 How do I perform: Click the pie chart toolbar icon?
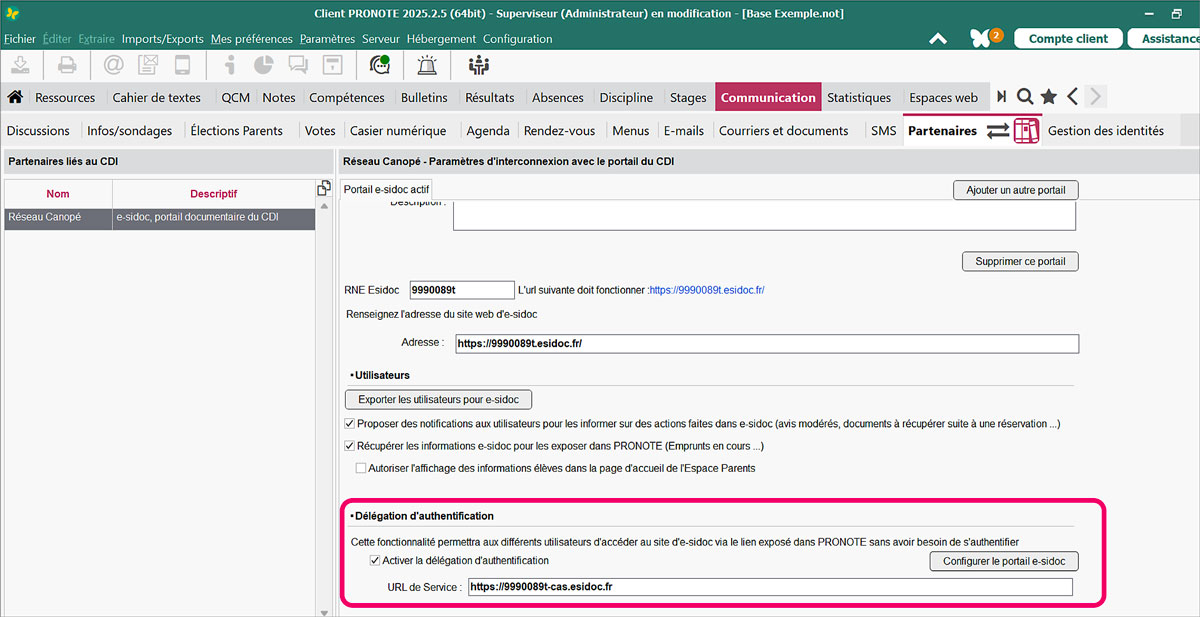tap(264, 65)
